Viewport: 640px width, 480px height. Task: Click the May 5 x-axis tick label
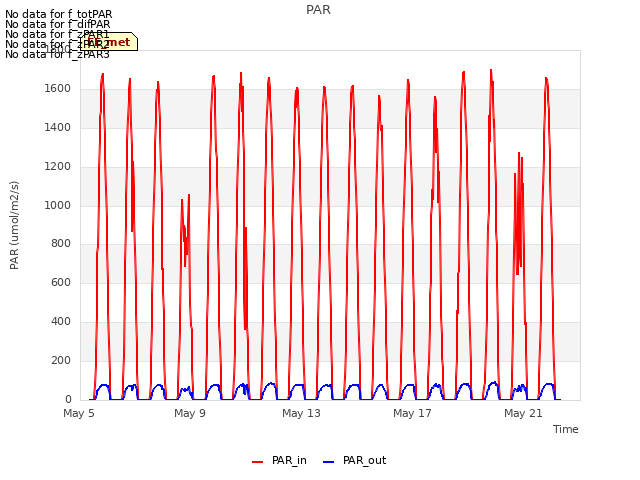tap(79, 413)
